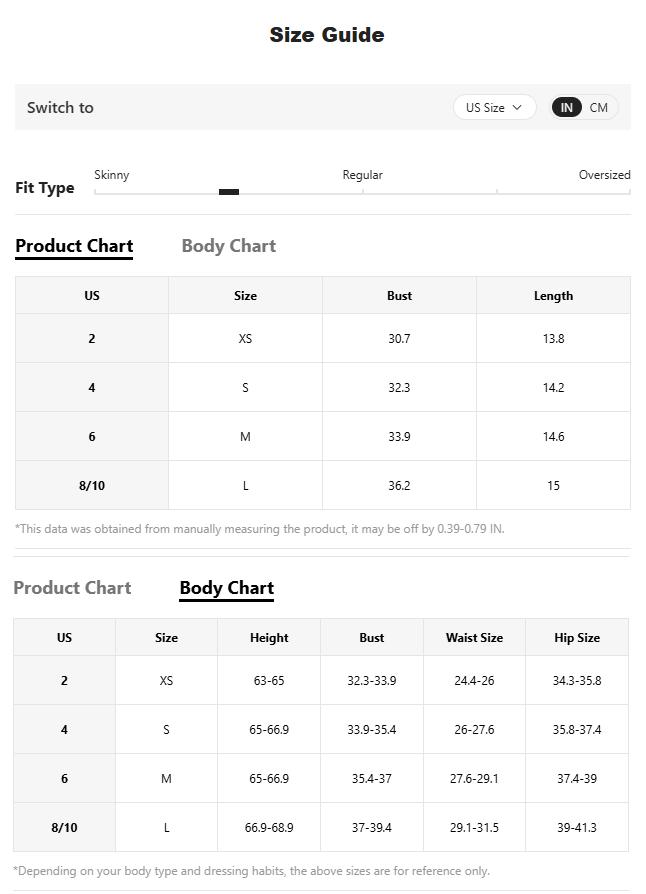Click the 39-41.3 hip size cell
The image size is (646, 894).
[577, 827]
